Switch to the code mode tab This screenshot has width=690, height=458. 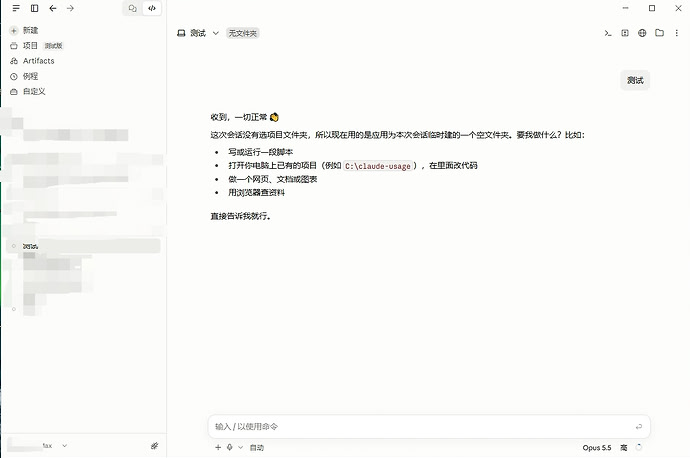(152, 8)
